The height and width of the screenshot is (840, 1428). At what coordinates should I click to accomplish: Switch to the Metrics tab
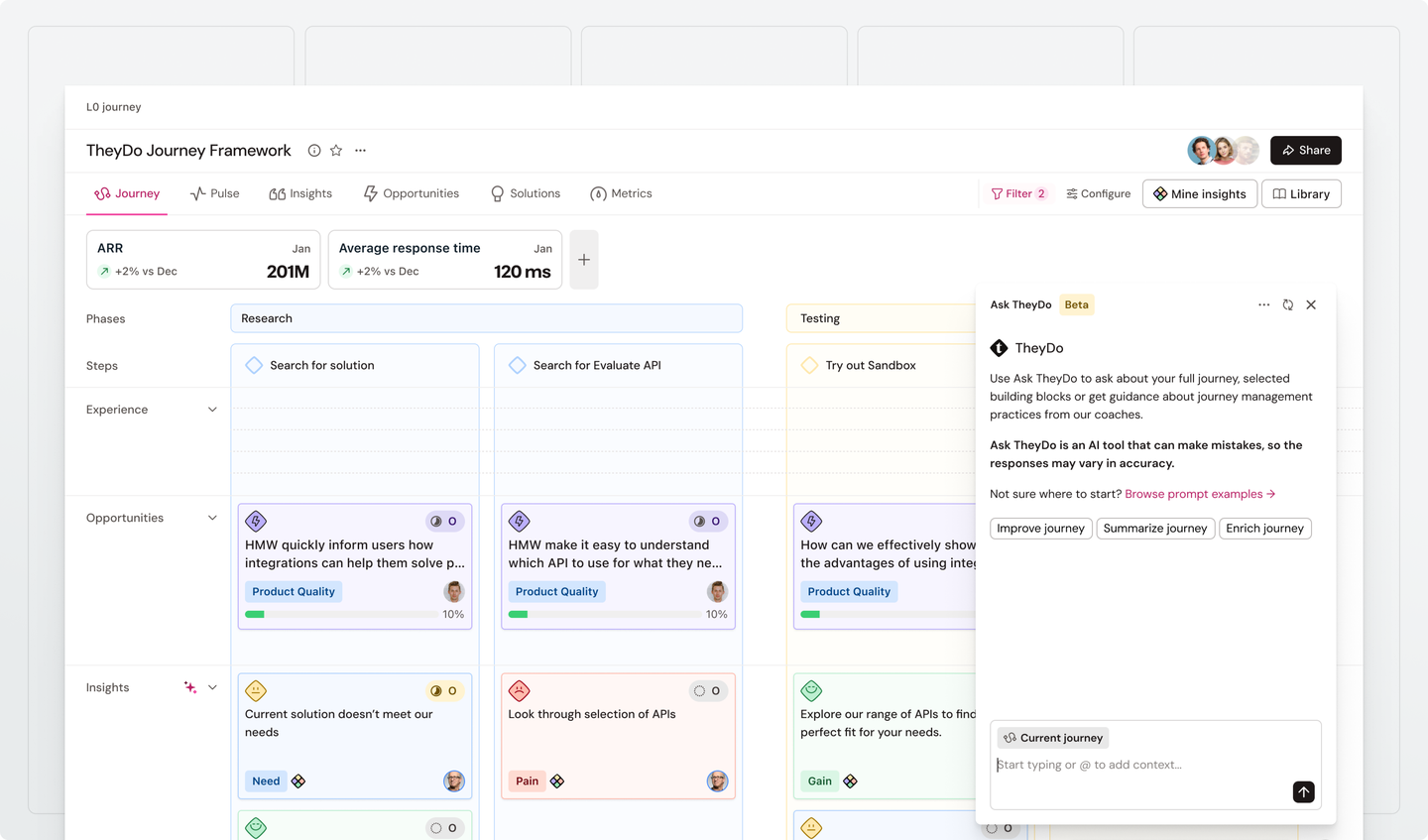[x=621, y=193]
